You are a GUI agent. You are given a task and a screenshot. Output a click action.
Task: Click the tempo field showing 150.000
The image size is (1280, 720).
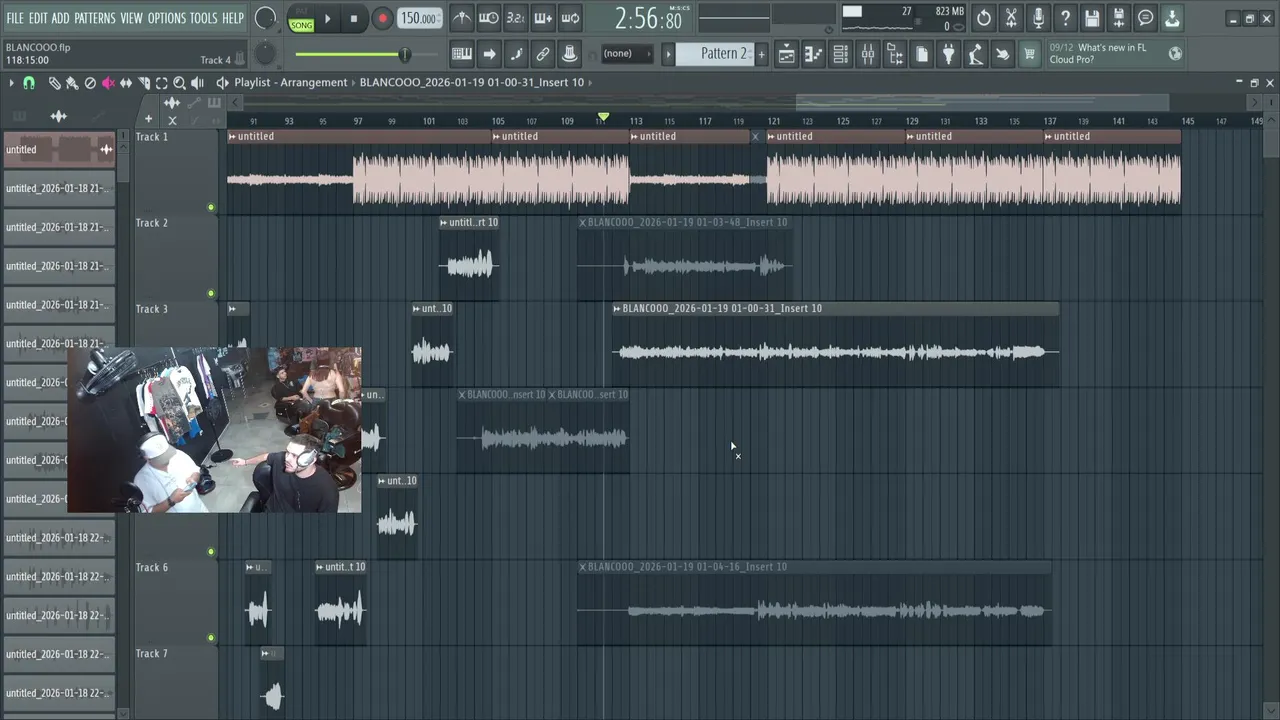(x=419, y=18)
